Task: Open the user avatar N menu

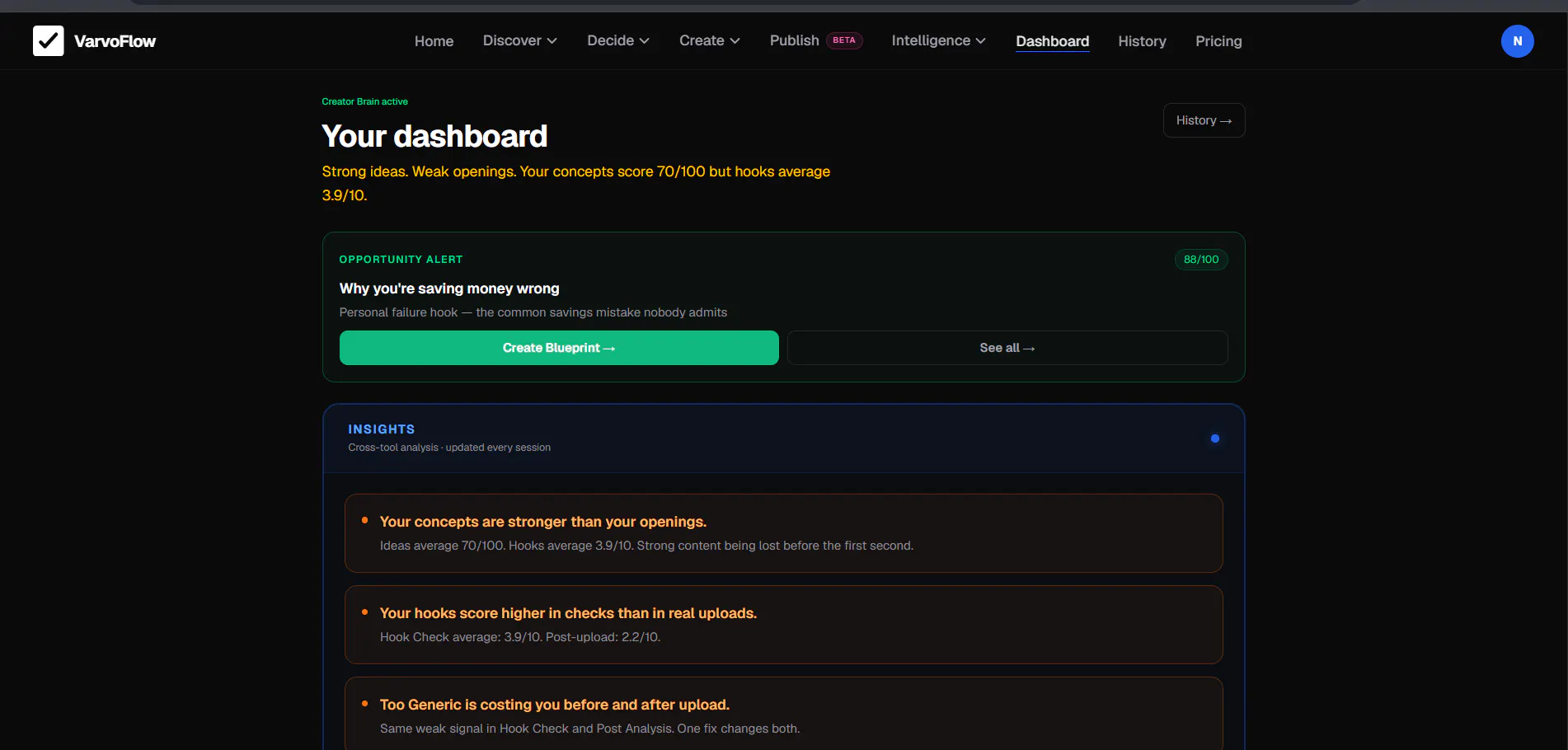Action: [1517, 41]
